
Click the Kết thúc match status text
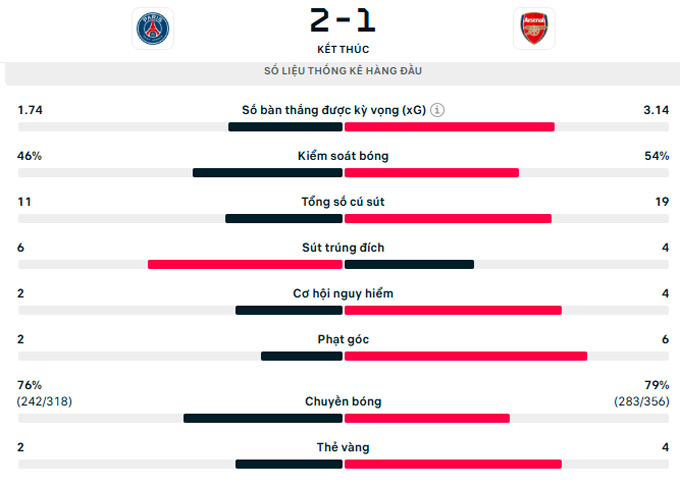(342, 49)
